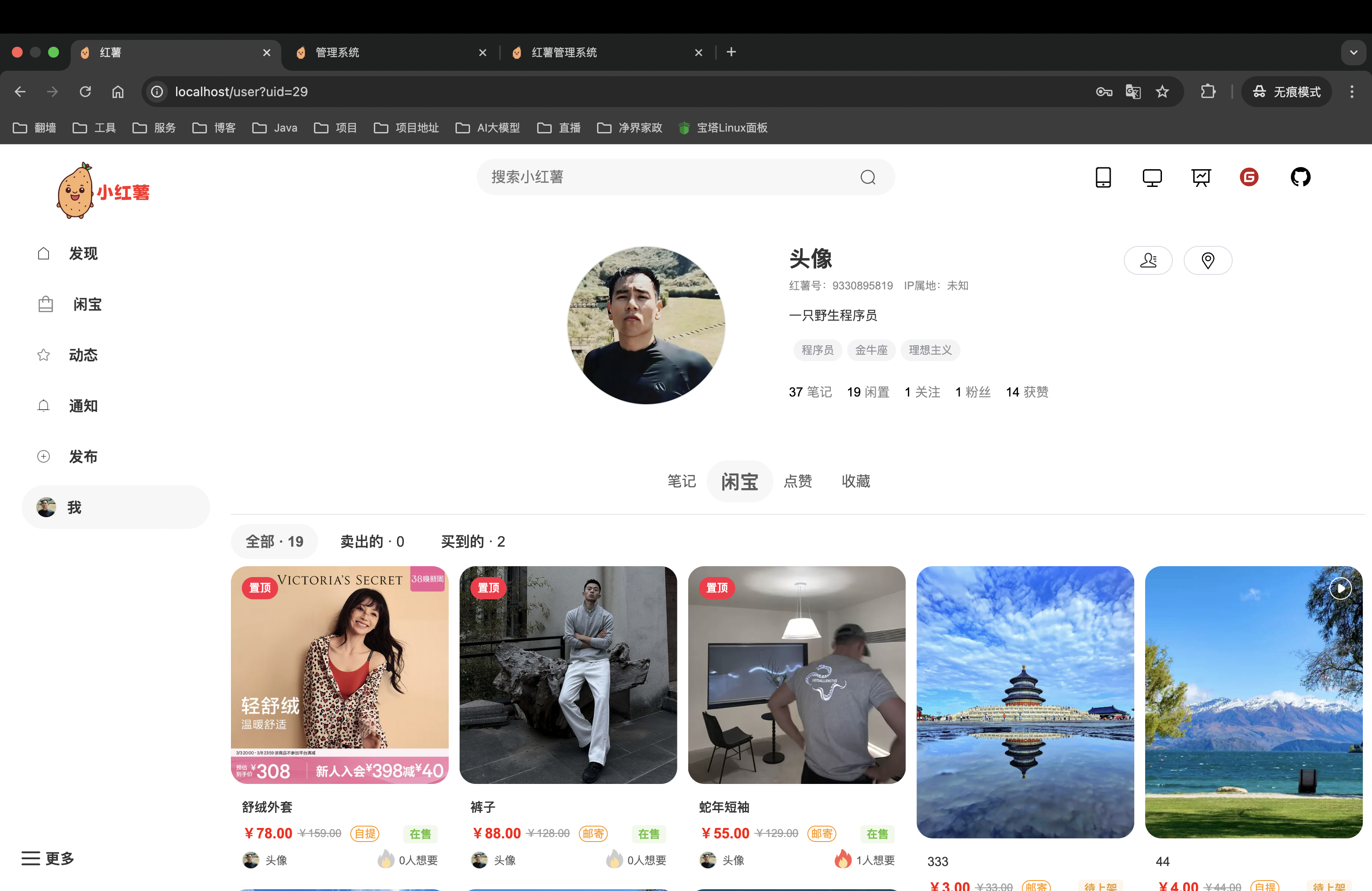The image size is (1372, 891).
Task: Open the location pin button on the profile
Action: click(x=1208, y=260)
